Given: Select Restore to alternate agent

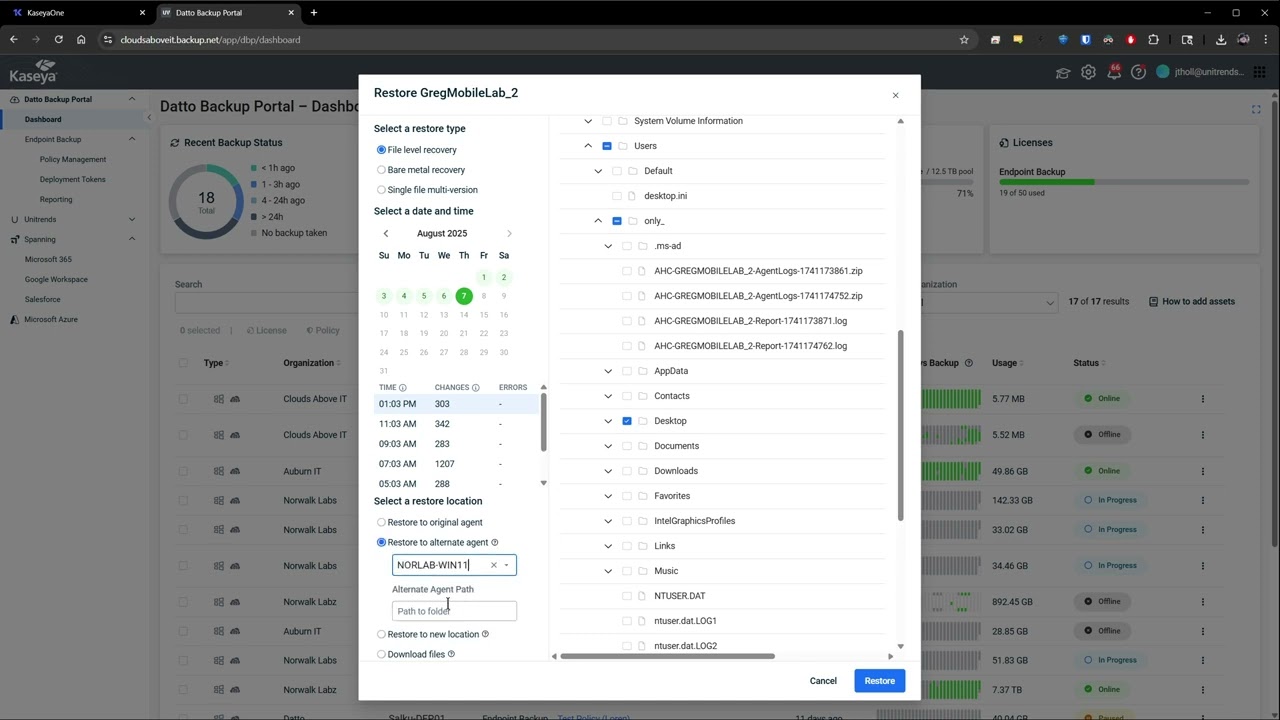Looking at the screenshot, I should click(381, 542).
